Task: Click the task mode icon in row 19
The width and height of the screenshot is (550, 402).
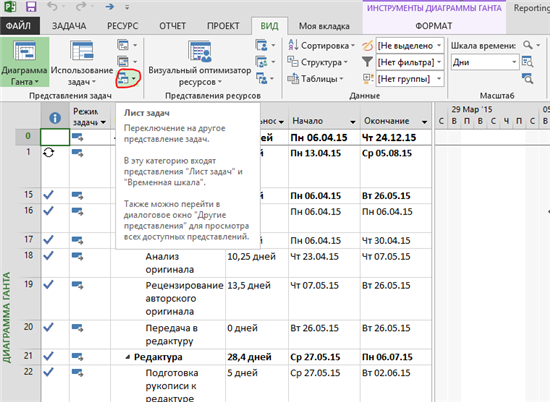Action: (x=77, y=285)
